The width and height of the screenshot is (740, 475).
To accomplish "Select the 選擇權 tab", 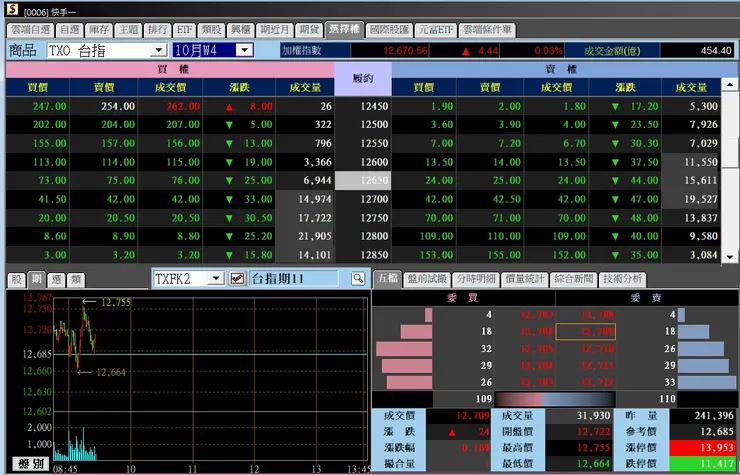I will pos(344,29).
